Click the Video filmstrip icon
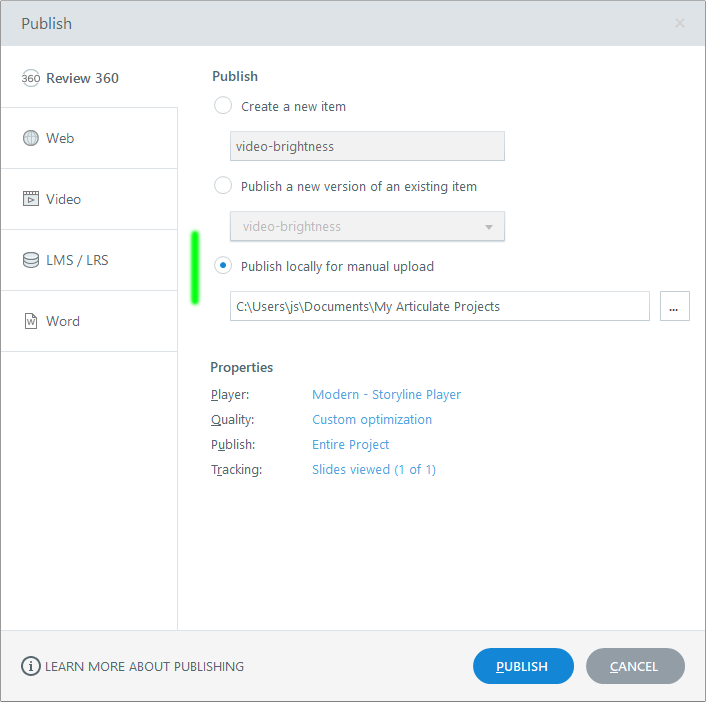 coord(31,199)
